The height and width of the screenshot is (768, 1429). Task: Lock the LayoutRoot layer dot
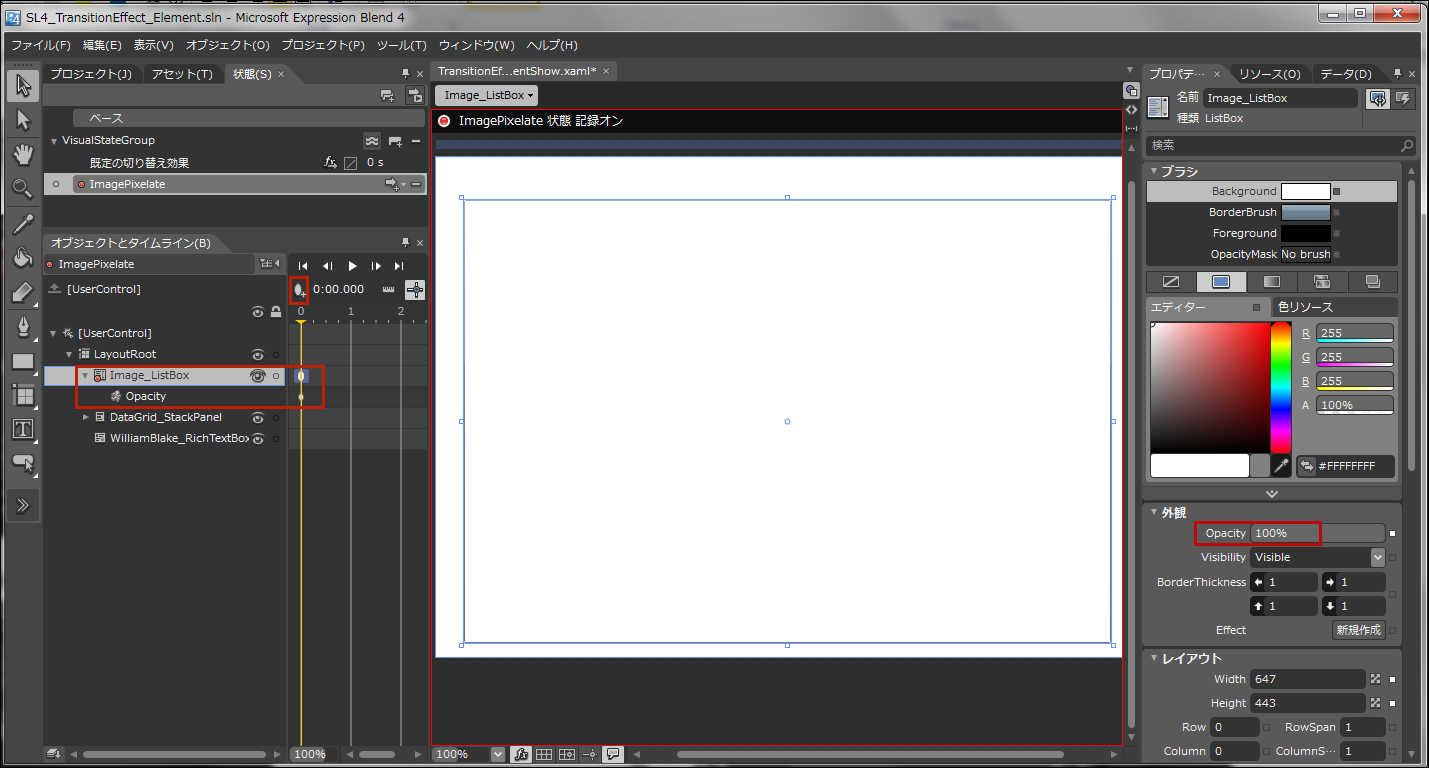pyautogui.click(x=276, y=355)
